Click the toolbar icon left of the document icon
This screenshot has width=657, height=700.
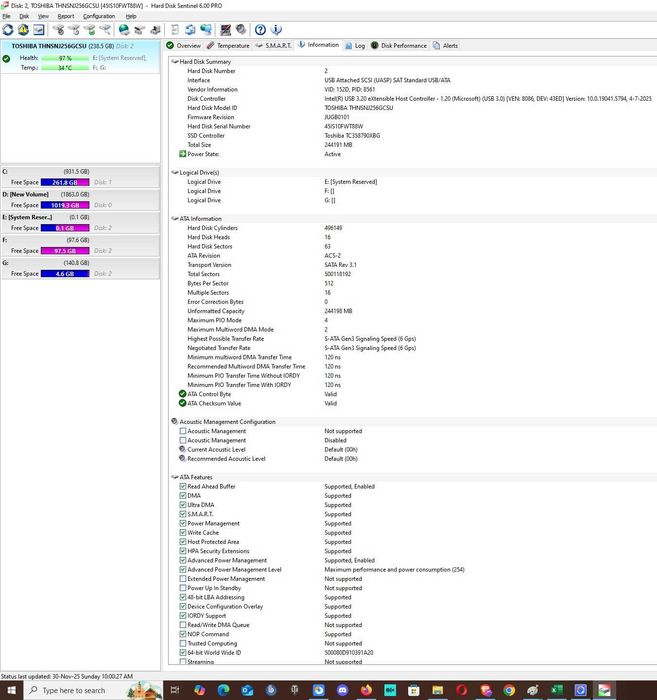[155, 30]
